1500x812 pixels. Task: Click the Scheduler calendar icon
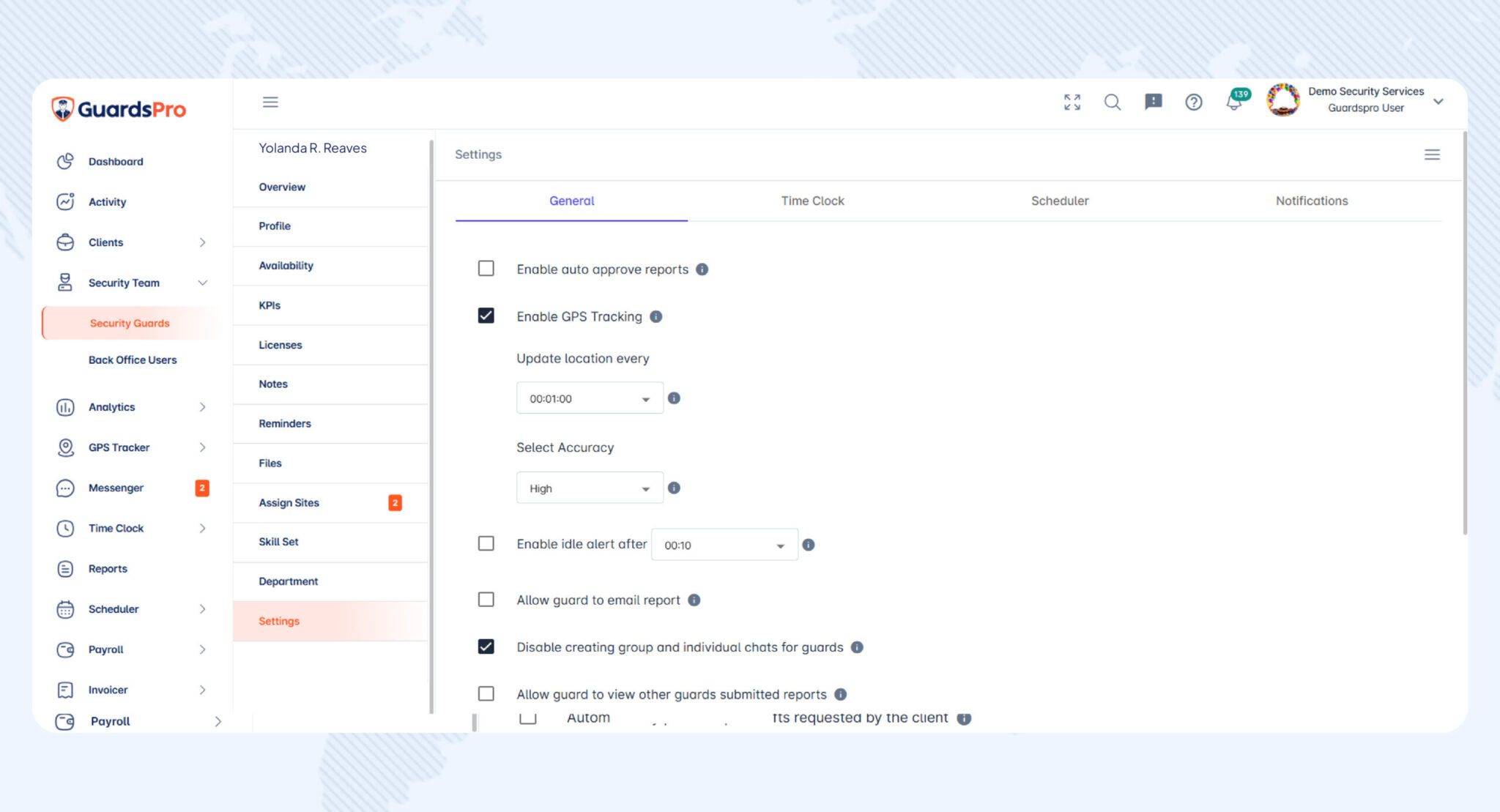click(65, 609)
